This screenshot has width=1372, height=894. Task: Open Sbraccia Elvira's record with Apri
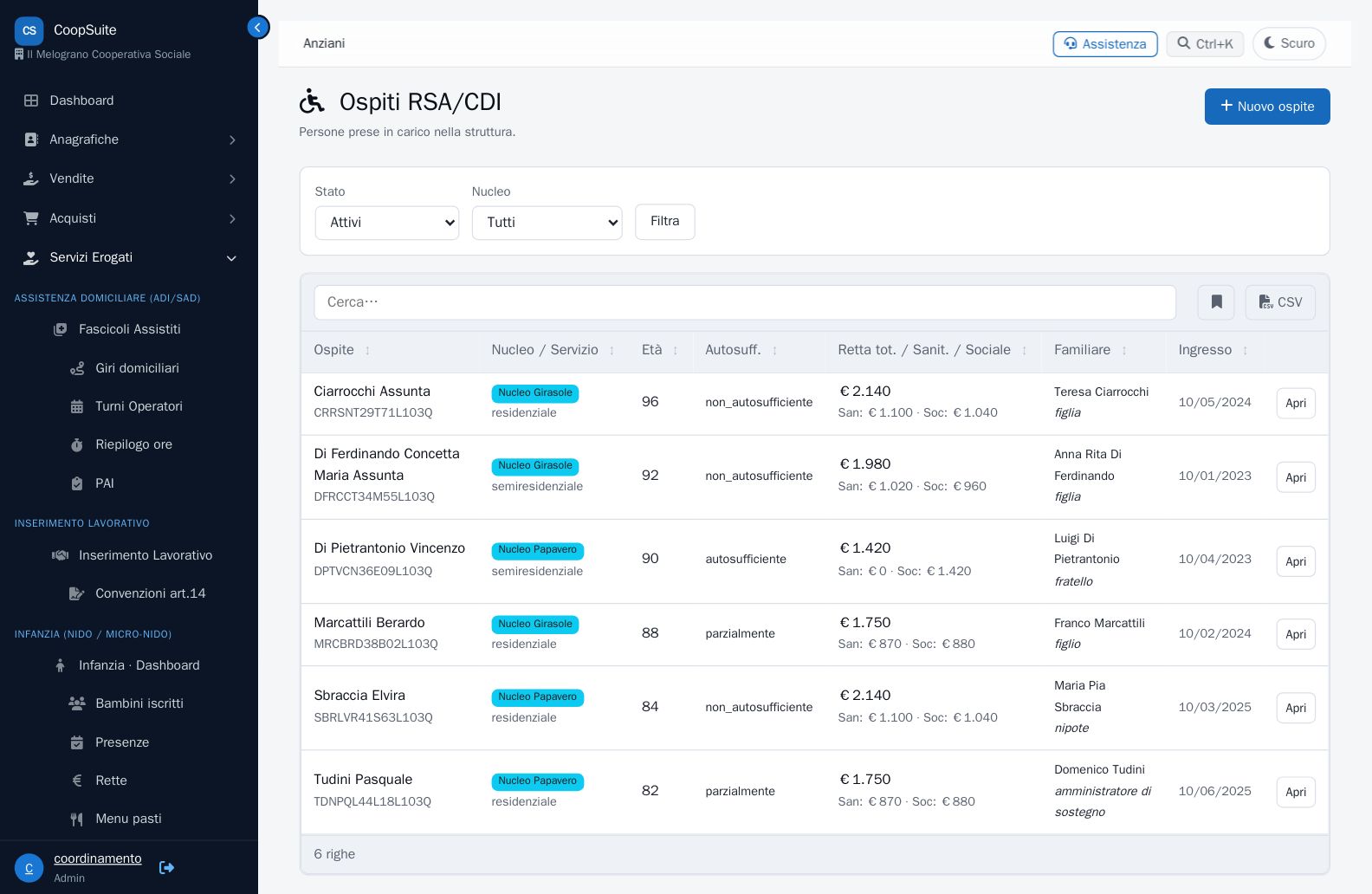click(1296, 709)
